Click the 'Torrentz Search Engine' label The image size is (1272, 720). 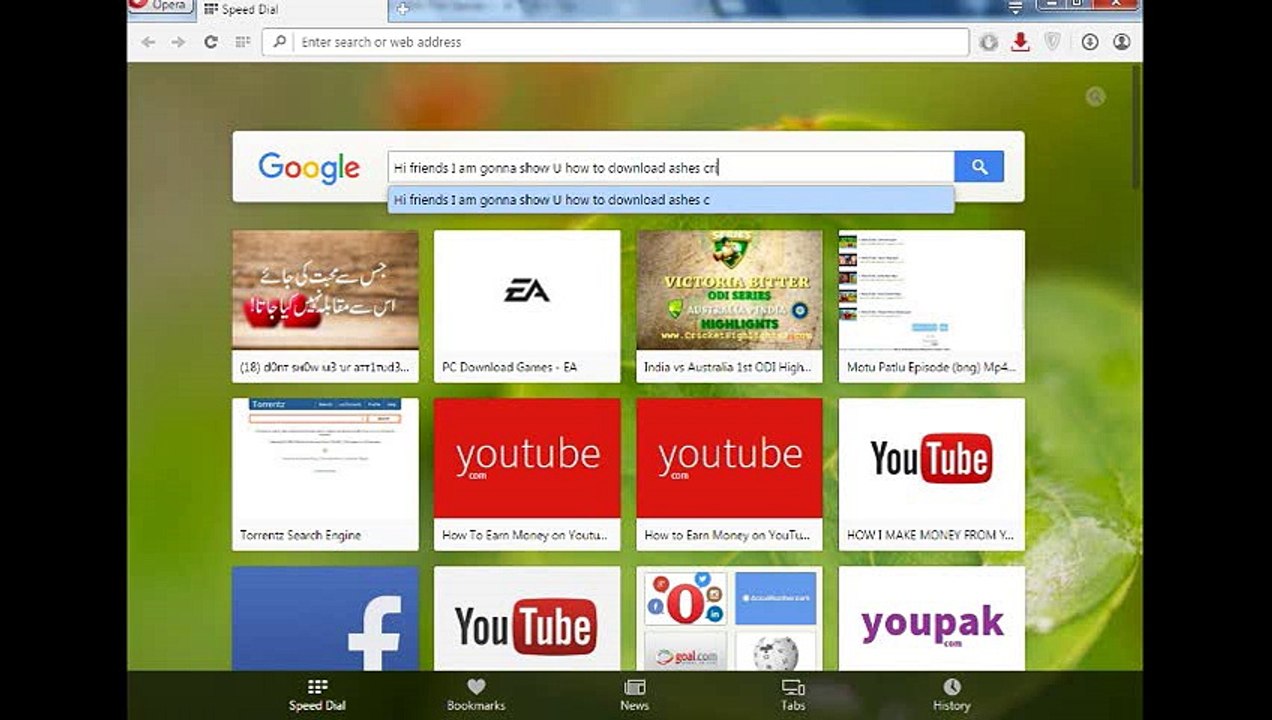[x=300, y=535]
